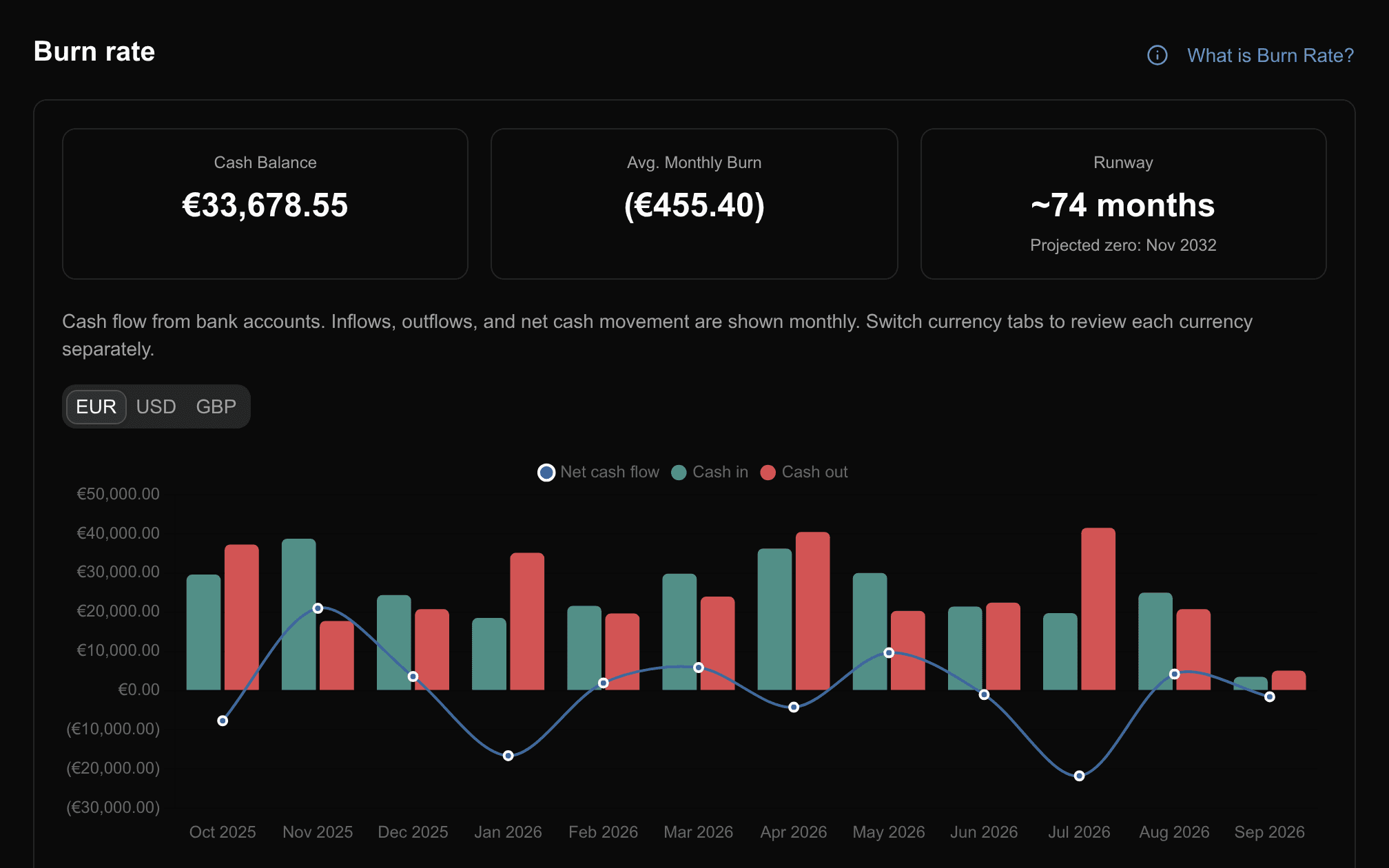Click the Aug 2026 teal cash in bar

[1155, 641]
